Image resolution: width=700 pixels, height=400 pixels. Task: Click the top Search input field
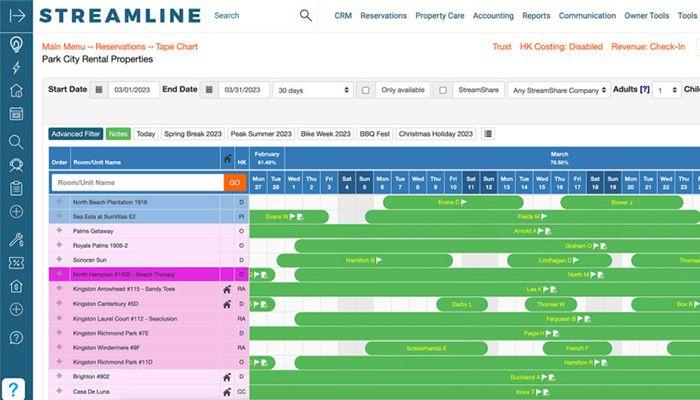pyautogui.click(x=252, y=16)
